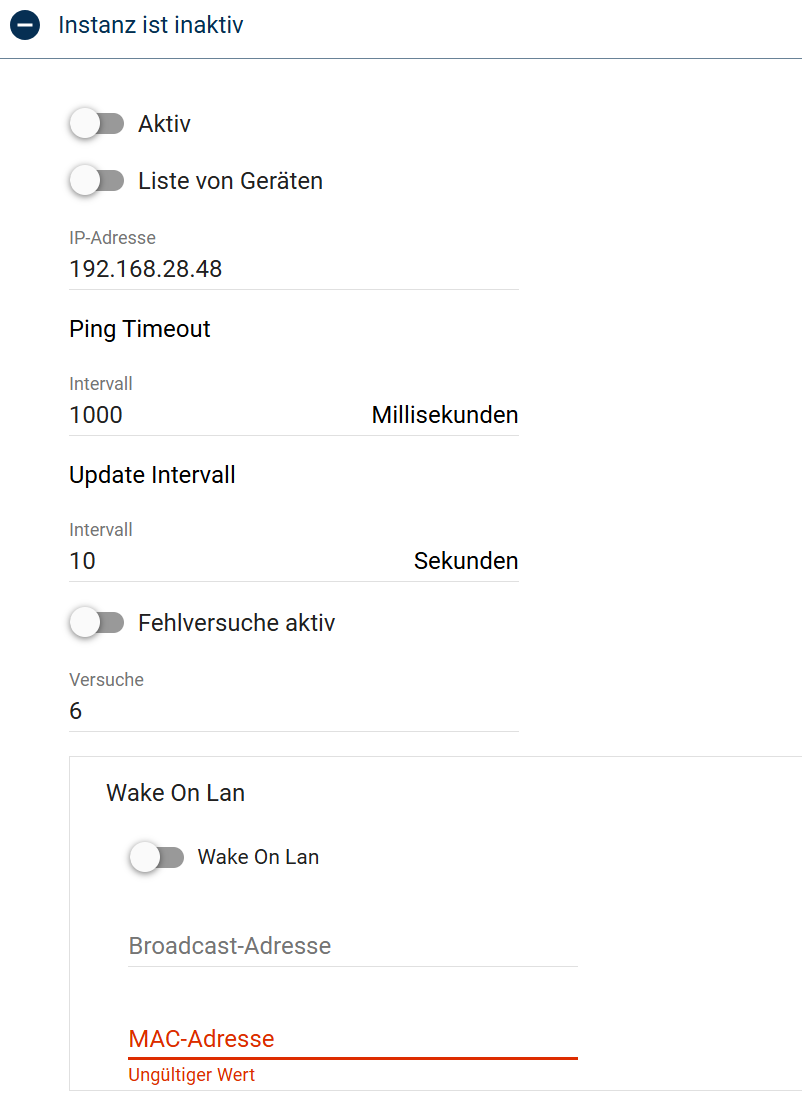The image size is (802, 1109).
Task: Enable the Liste von Geräten switch
Action: click(x=97, y=181)
